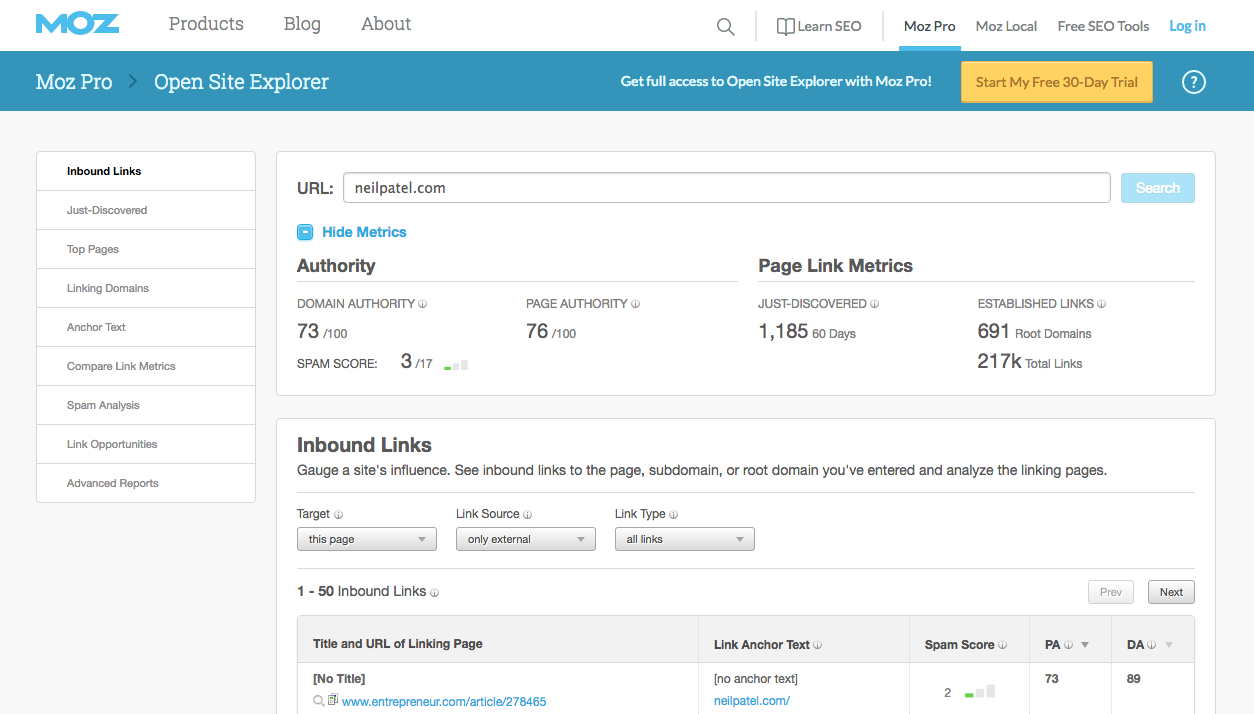Sort by PA descending arrow
Screen dimensions: 1254x714
(1085, 646)
